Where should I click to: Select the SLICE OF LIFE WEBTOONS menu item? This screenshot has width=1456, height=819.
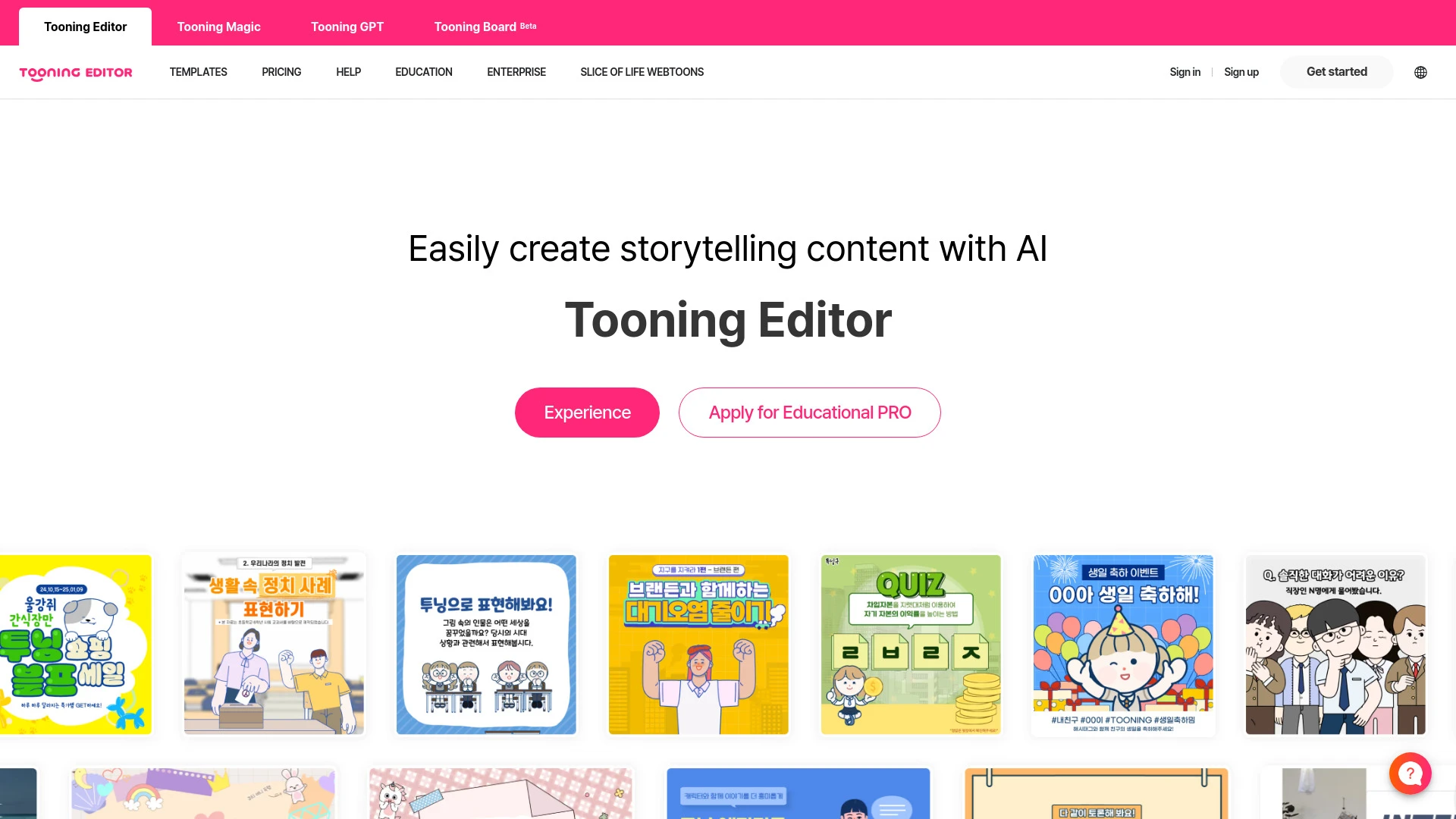pyautogui.click(x=642, y=72)
